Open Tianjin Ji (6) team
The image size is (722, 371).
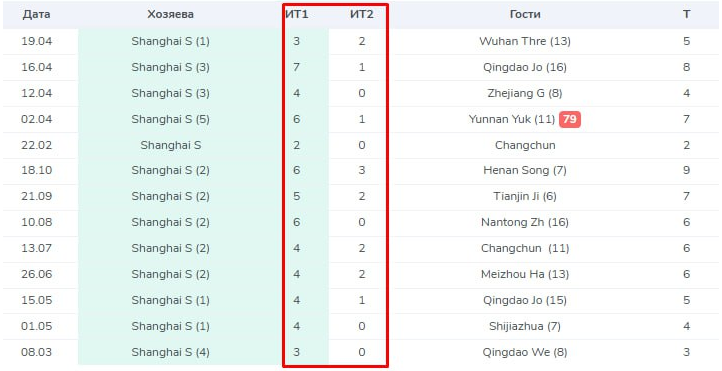[525, 197]
